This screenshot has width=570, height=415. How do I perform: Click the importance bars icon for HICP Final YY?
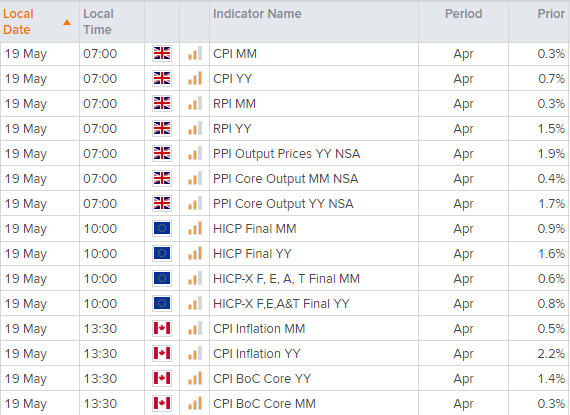tap(195, 253)
